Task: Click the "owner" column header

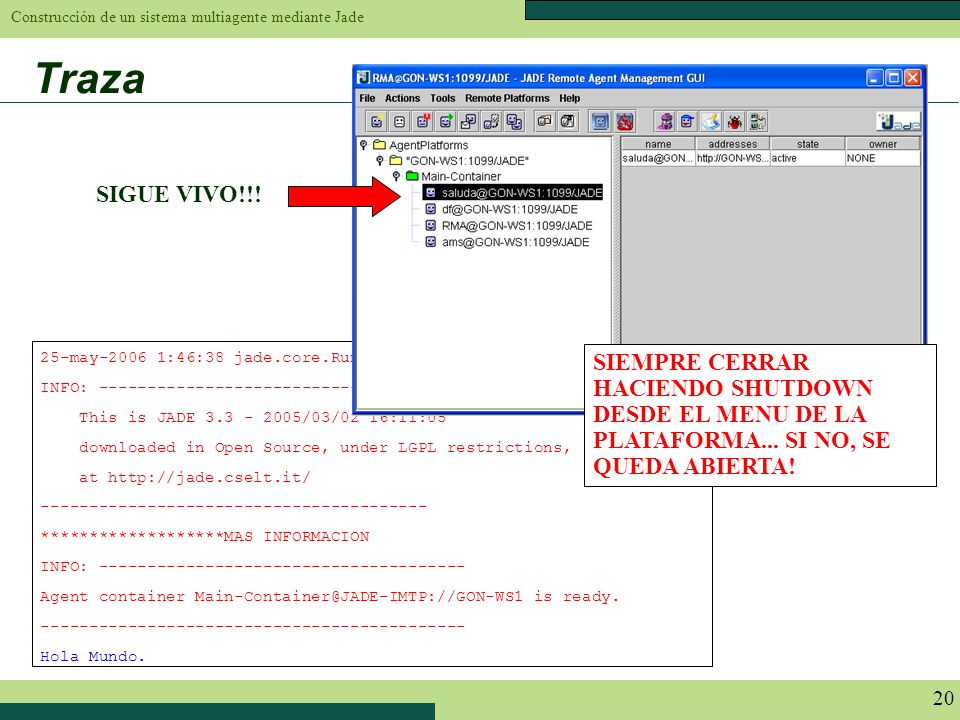Action: 883,144
